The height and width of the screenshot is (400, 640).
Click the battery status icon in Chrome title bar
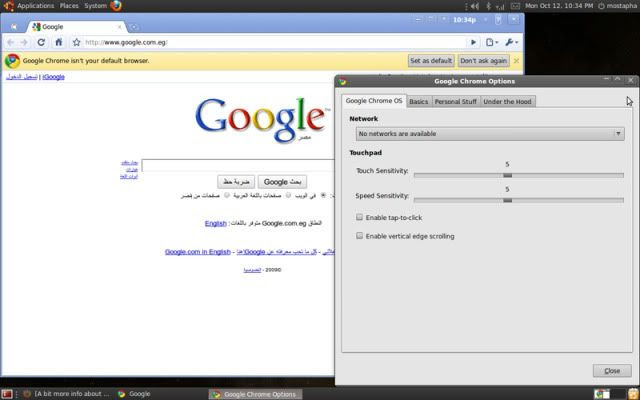click(x=498, y=20)
